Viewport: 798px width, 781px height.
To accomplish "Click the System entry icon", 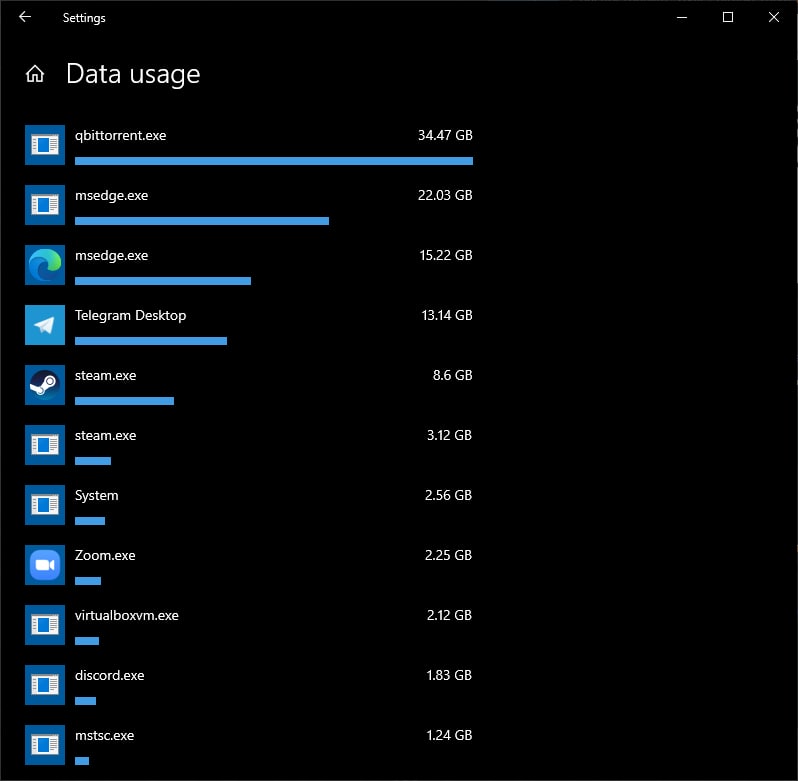I will 44,505.
